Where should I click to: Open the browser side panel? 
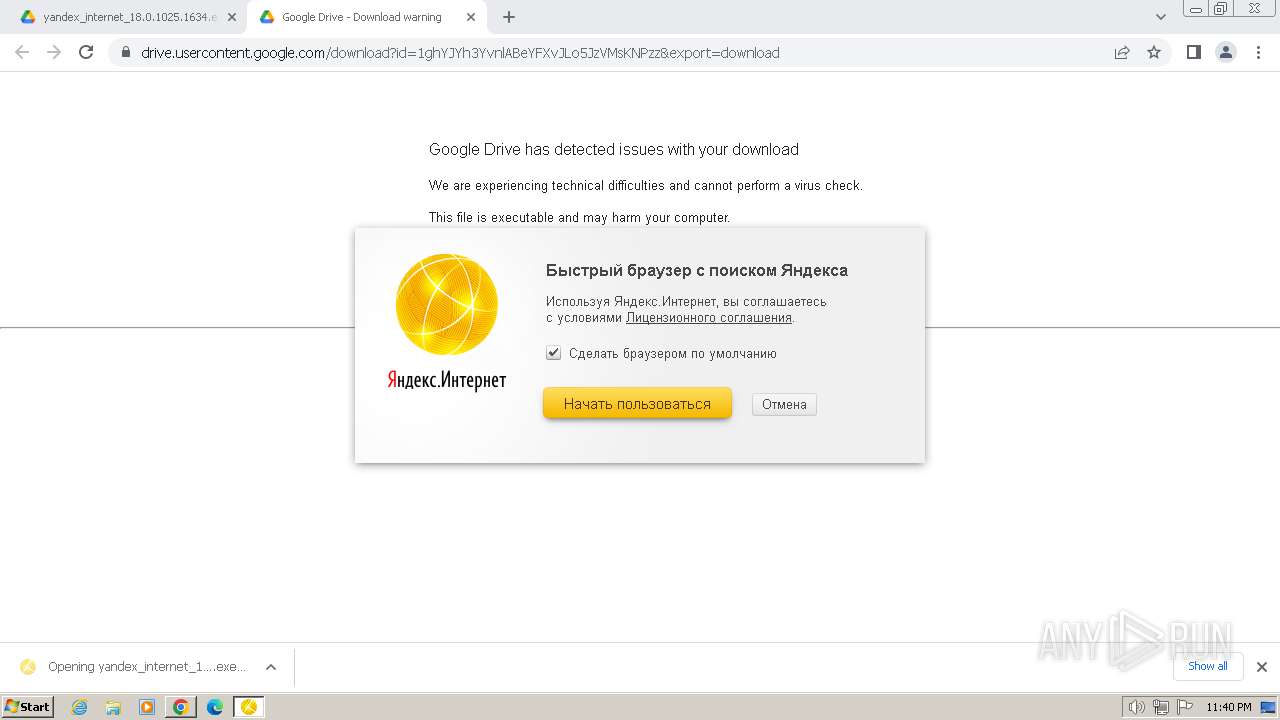pos(1194,53)
